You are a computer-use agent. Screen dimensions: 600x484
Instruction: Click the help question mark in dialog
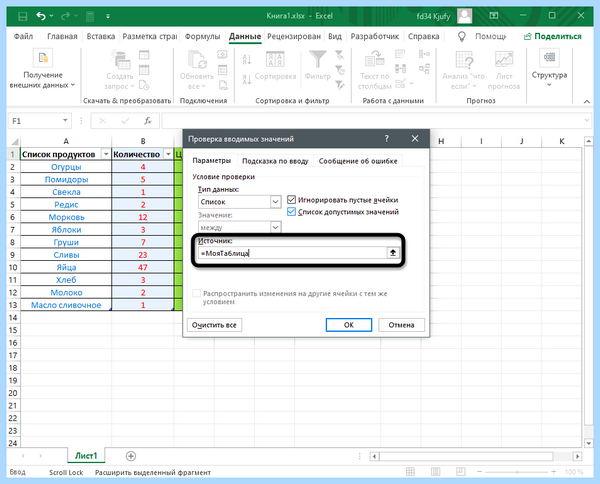(386, 139)
